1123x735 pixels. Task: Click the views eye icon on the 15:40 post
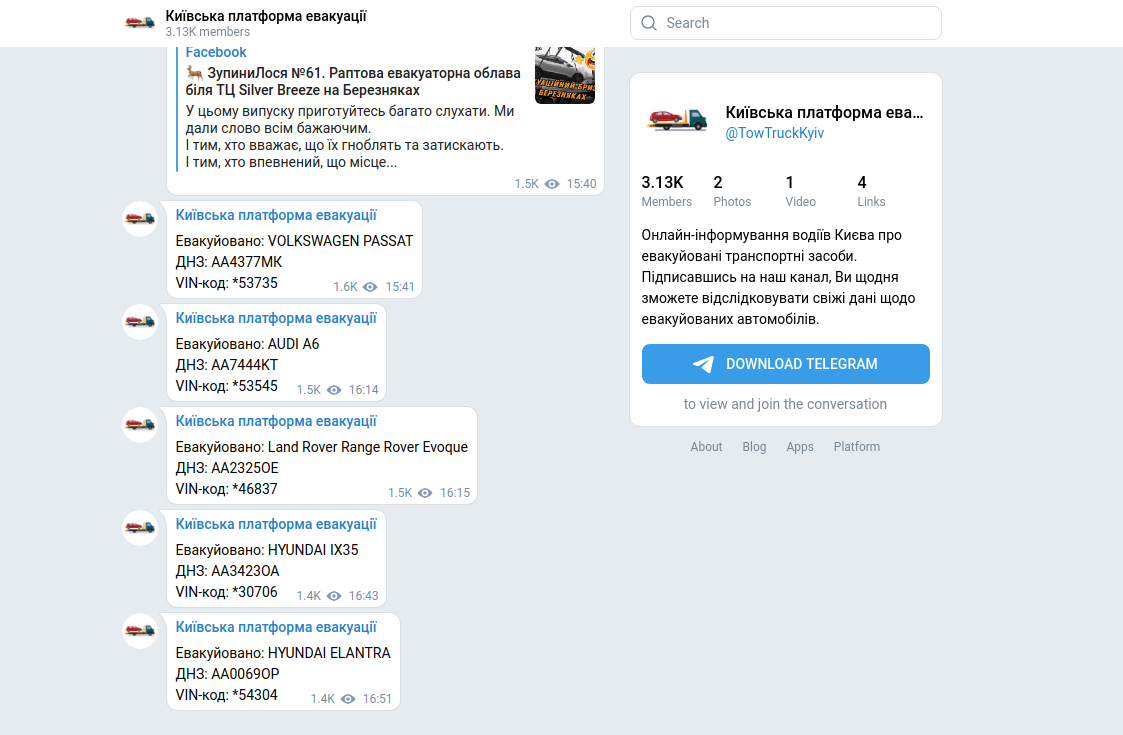coord(552,184)
